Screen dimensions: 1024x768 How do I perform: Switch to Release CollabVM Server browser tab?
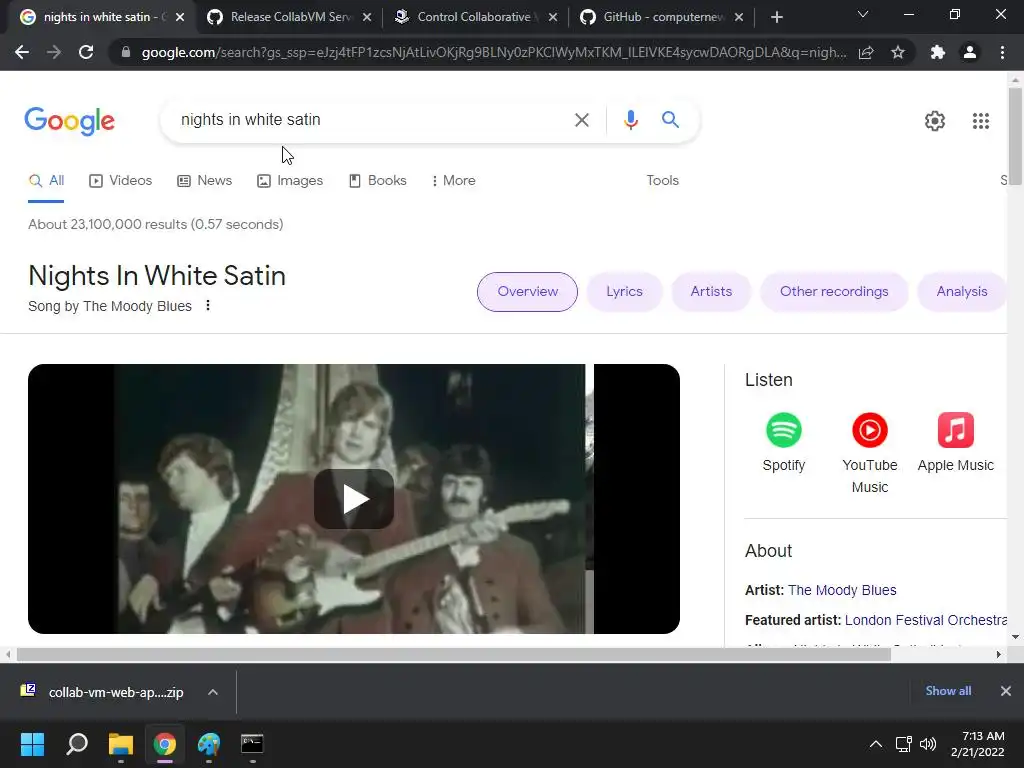coord(289,17)
